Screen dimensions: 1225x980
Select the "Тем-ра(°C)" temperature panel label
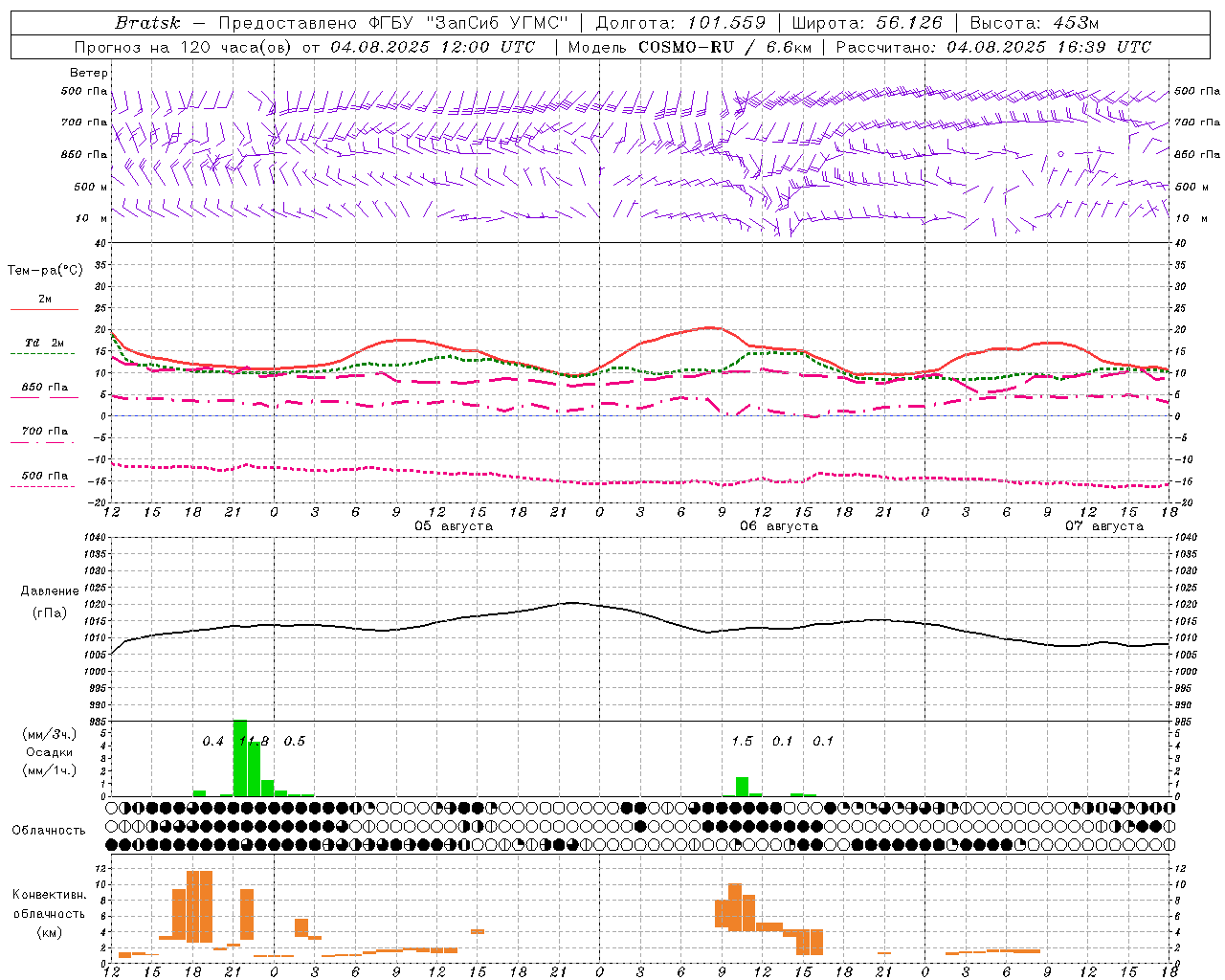(x=45, y=270)
